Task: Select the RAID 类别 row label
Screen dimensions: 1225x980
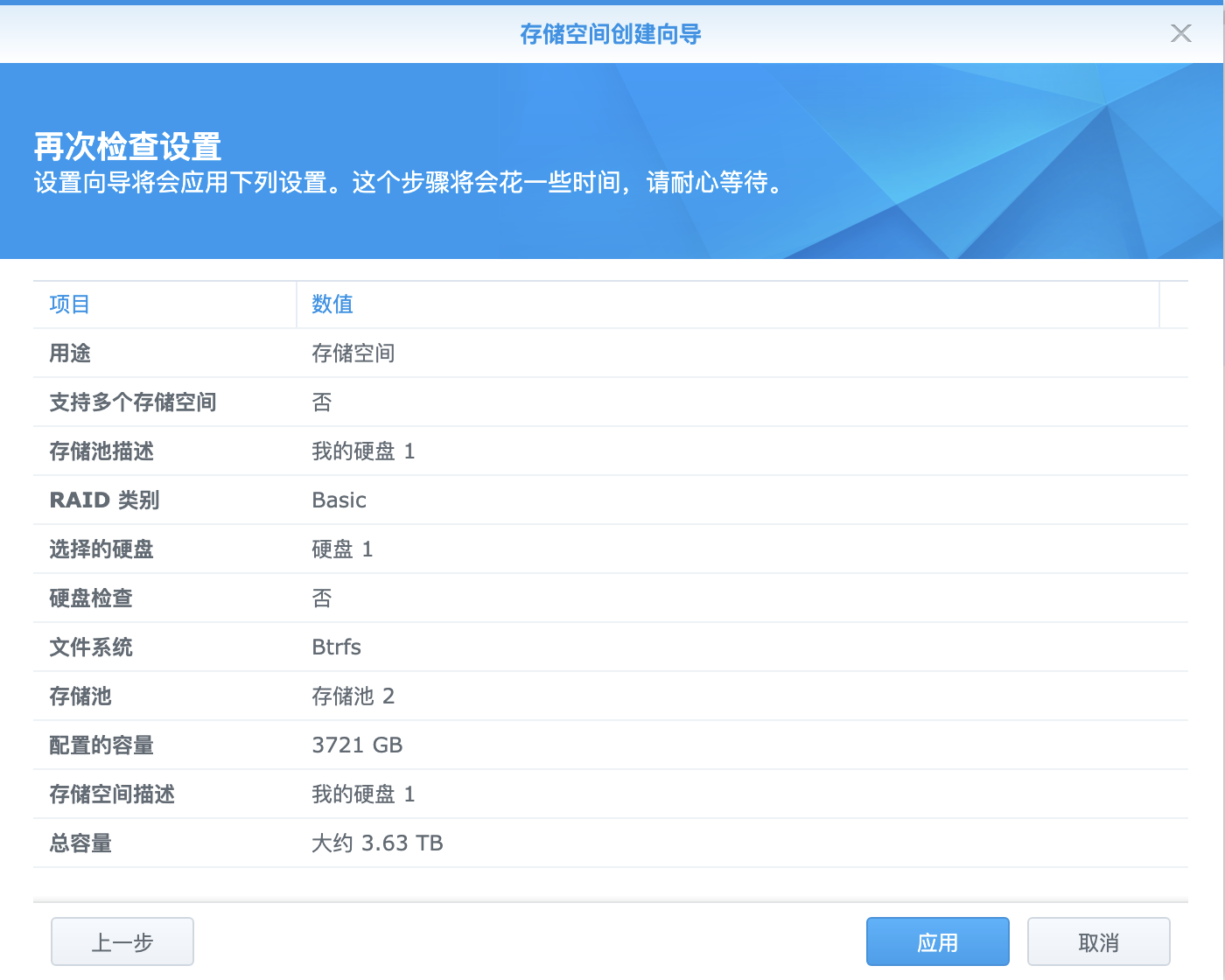Action: [104, 500]
